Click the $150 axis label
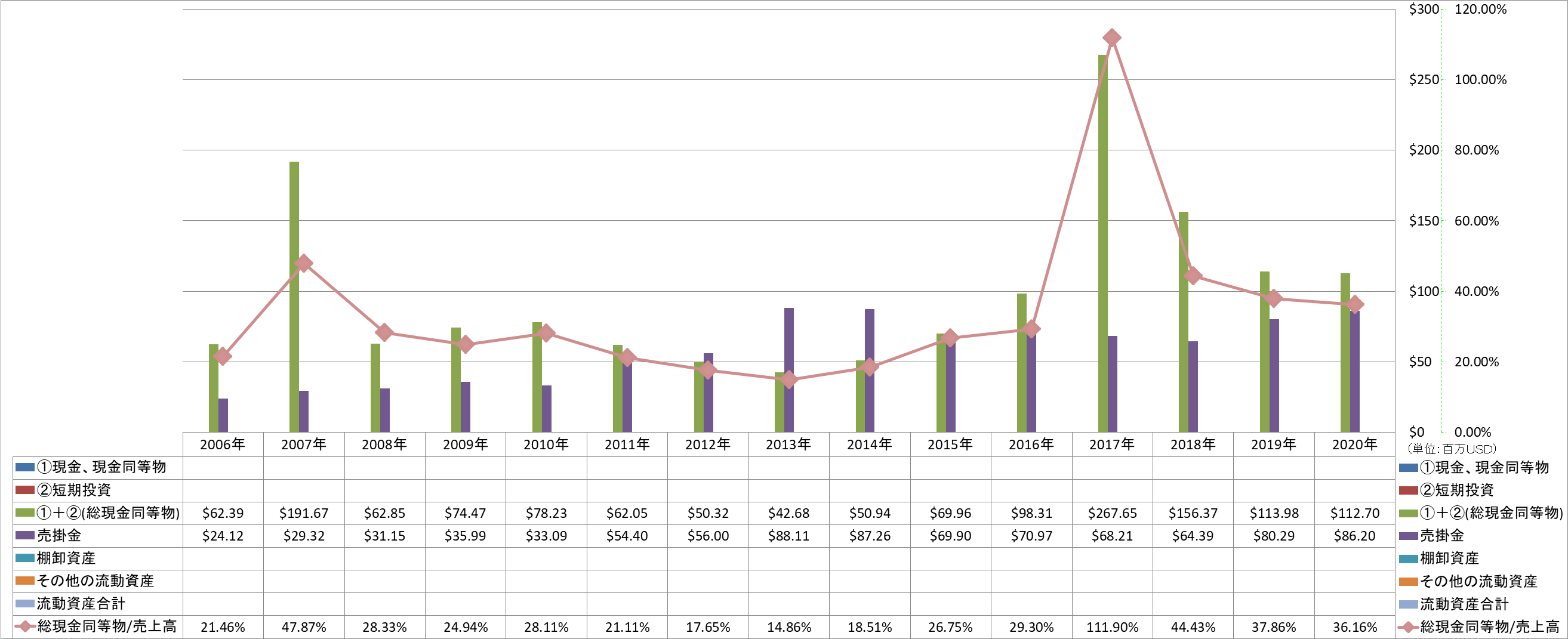 (x=1424, y=221)
